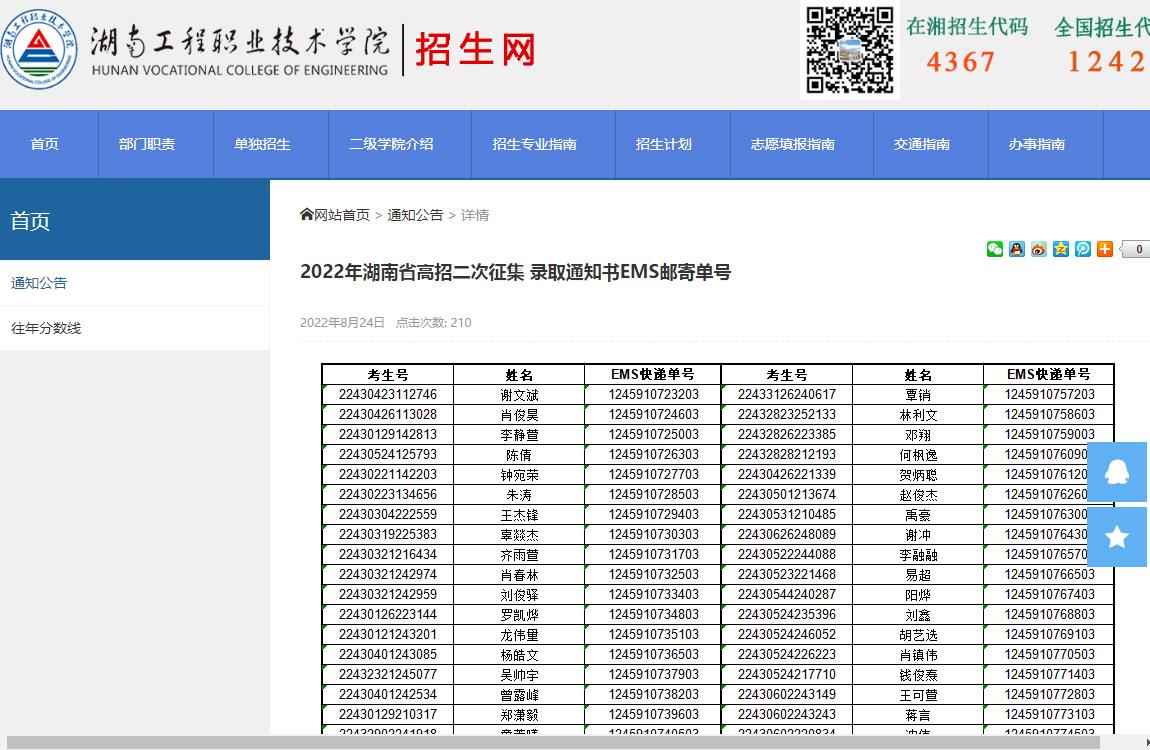
Task: Open 办事指南 navigation menu item
Action: [1036, 144]
